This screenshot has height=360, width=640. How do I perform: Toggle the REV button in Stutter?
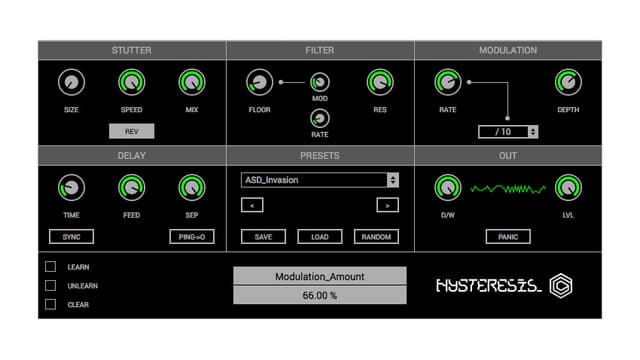coord(131,131)
